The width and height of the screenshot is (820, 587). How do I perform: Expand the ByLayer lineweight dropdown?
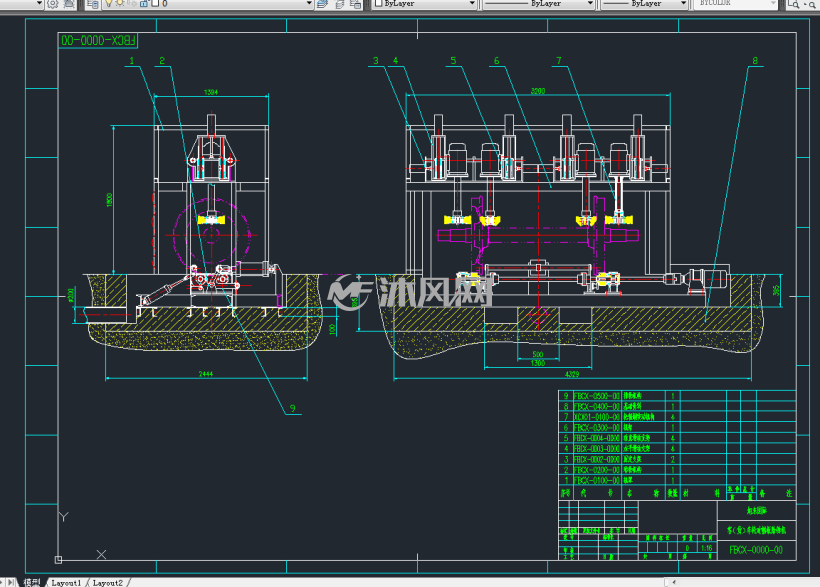point(683,4)
